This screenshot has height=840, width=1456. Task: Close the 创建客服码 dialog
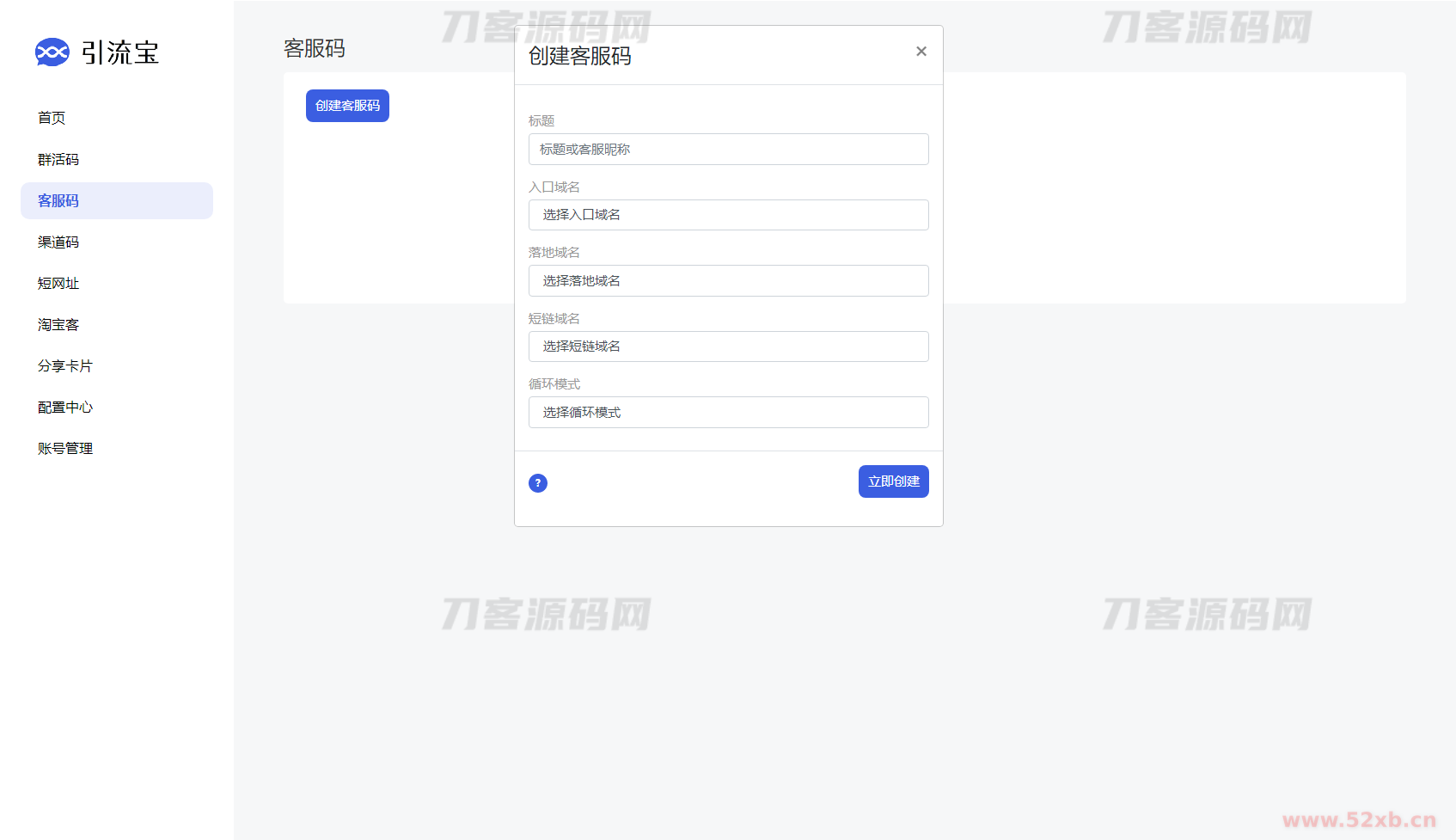tap(921, 52)
